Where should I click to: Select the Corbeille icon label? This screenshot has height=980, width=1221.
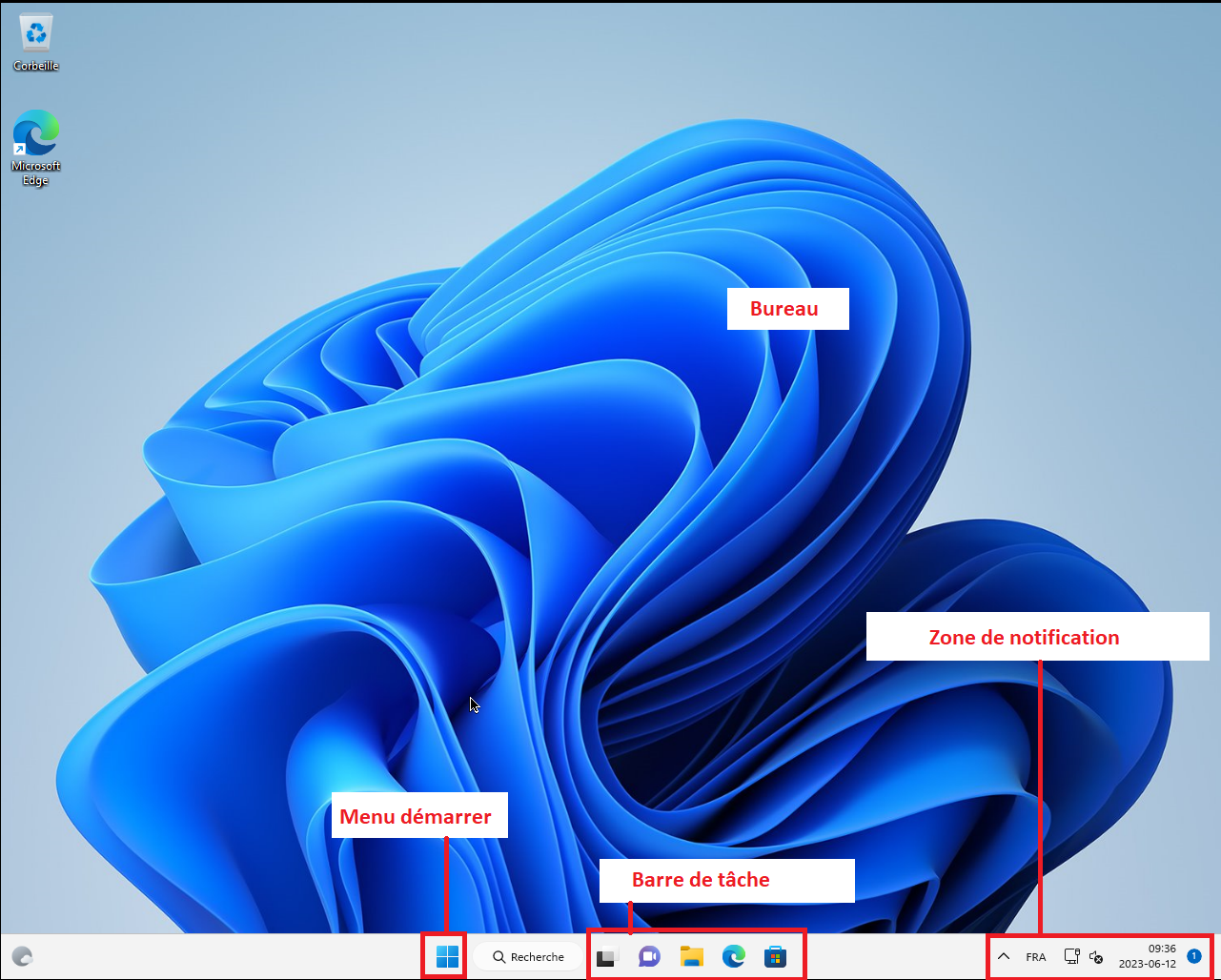coord(36,67)
